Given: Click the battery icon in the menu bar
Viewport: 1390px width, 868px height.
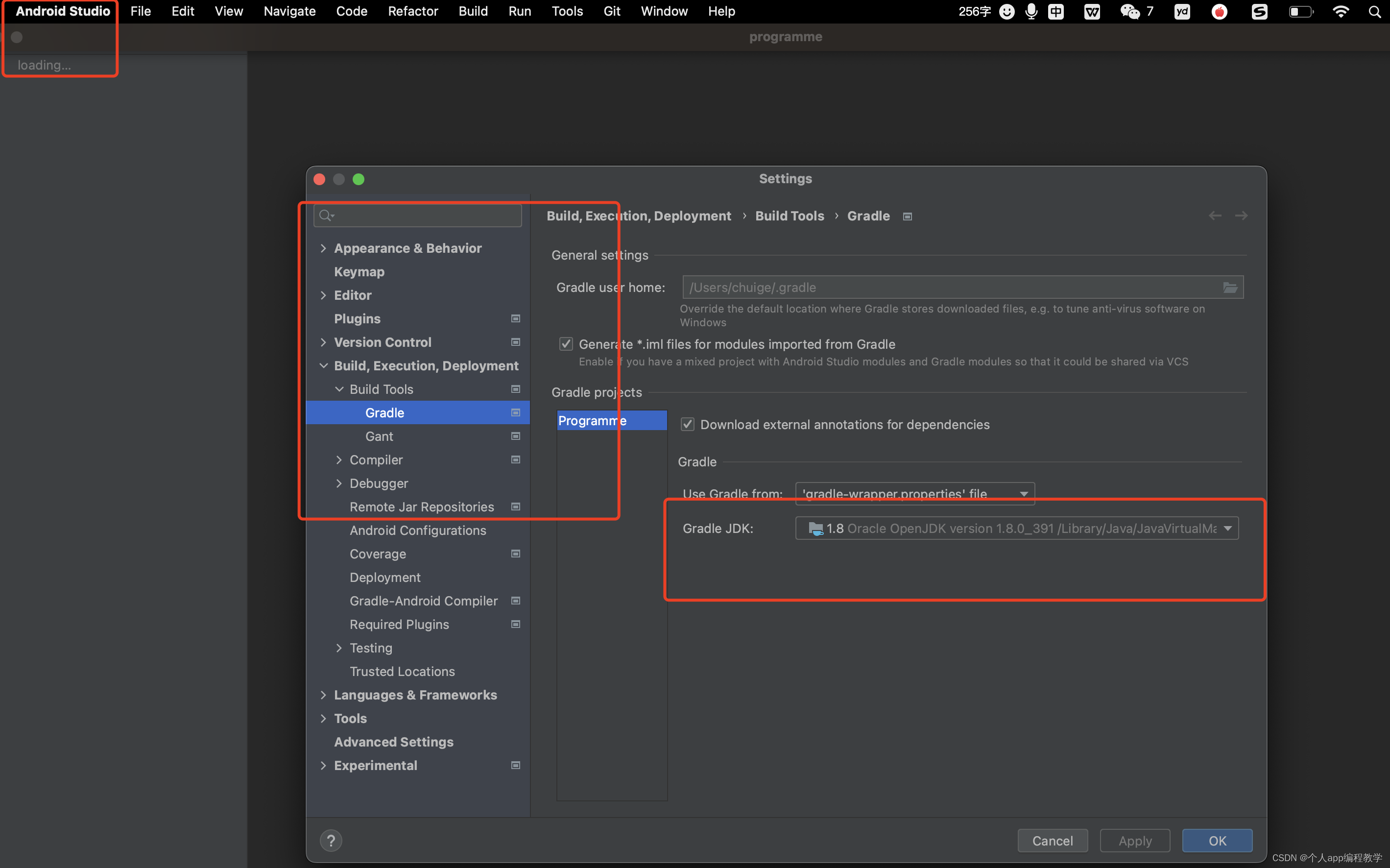Looking at the screenshot, I should pyautogui.click(x=1300, y=11).
